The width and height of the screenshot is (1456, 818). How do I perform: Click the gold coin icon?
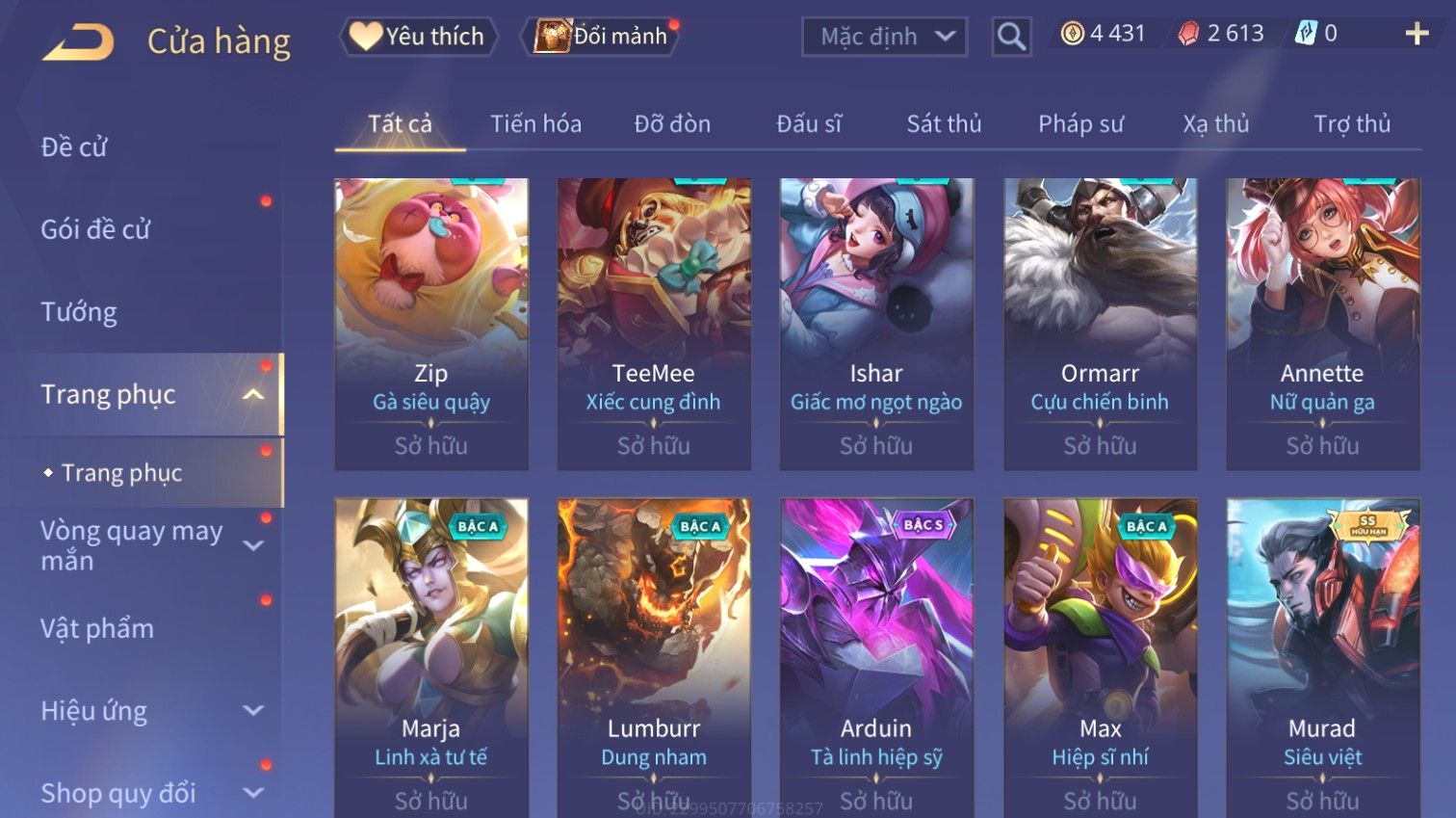coord(1072,34)
